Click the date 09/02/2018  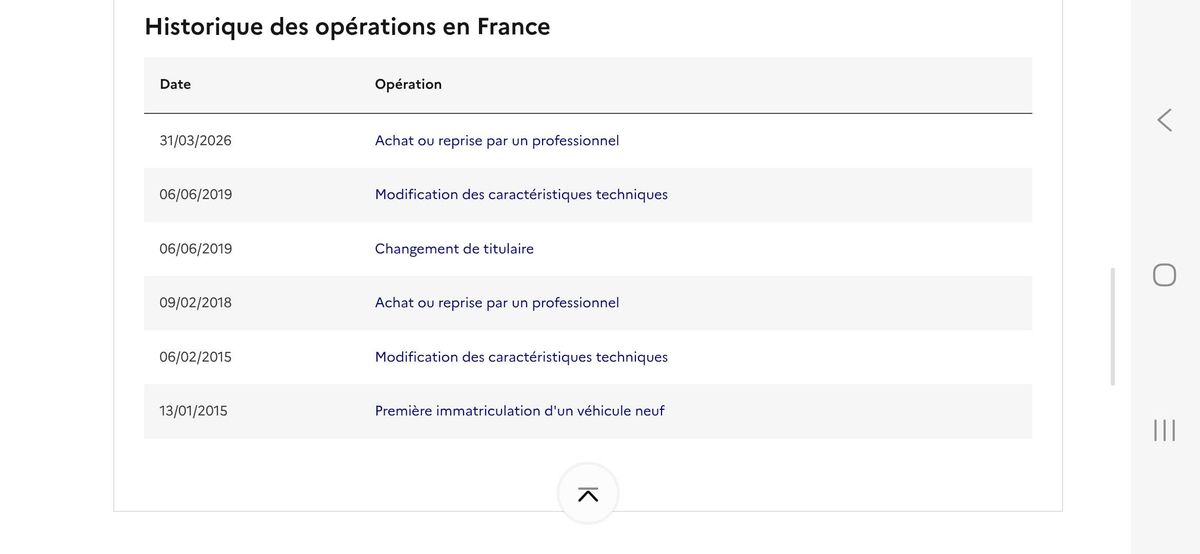[x=195, y=303]
